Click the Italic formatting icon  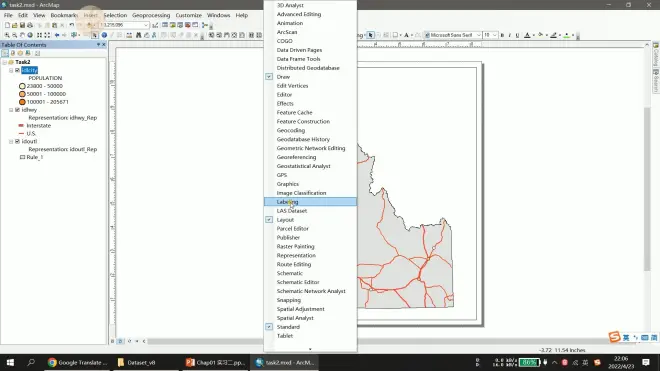[510, 35]
